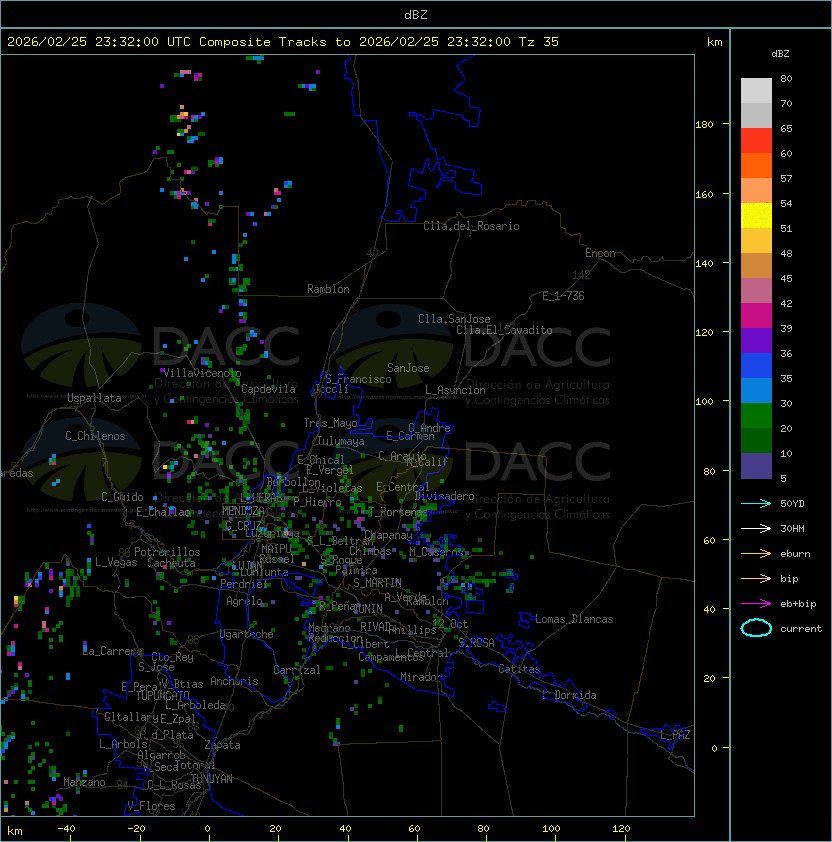Select the light blue swatch between 35 and 30
The height and width of the screenshot is (842, 832).
[756, 390]
